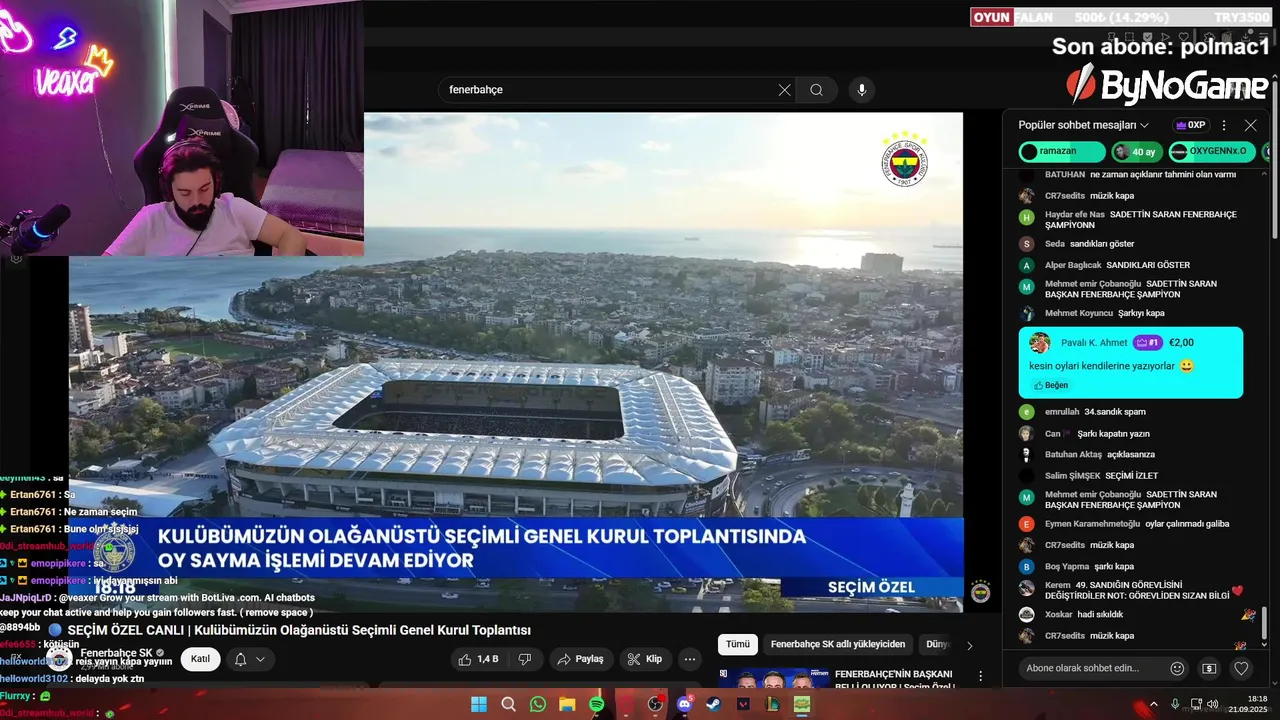Viewport: 1280px width, 720px height.
Task: Open the 0XP points badge
Action: (x=1191, y=125)
